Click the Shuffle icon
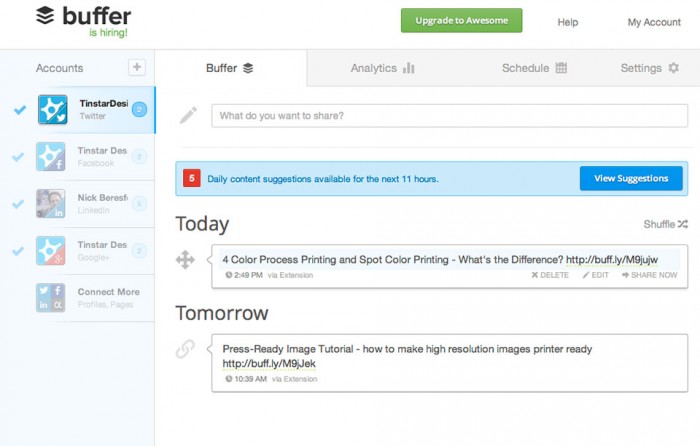This screenshot has height=446, width=700. click(683, 224)
